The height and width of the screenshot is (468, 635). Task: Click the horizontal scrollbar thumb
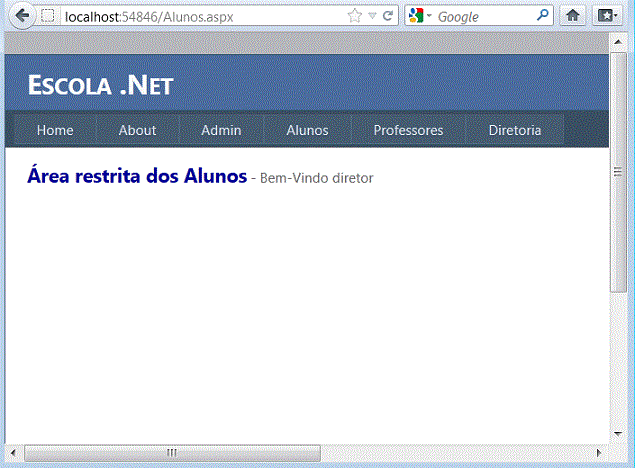click(x=172, y=453)
